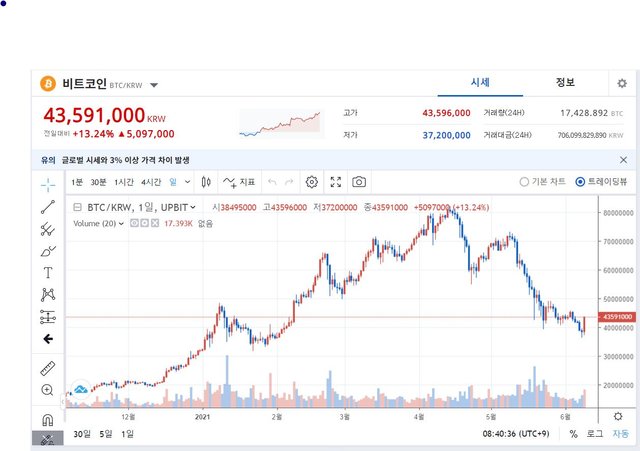The image size is (640, 451).
Task: Expand the chart interval dropdown arrow
Action: point(187,182)
